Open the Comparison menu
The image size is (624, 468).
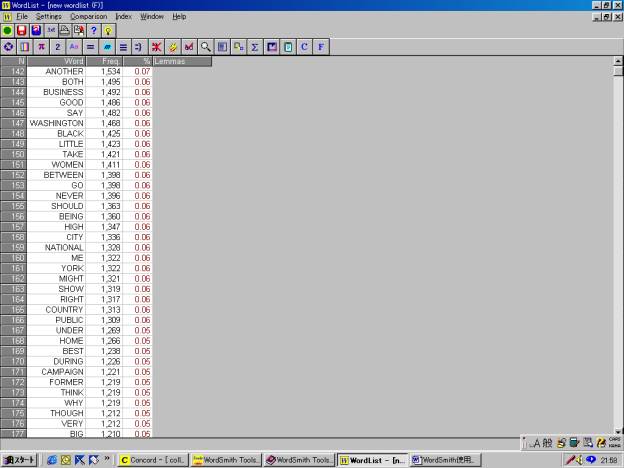pyautogui.click(x=88, y=17)
